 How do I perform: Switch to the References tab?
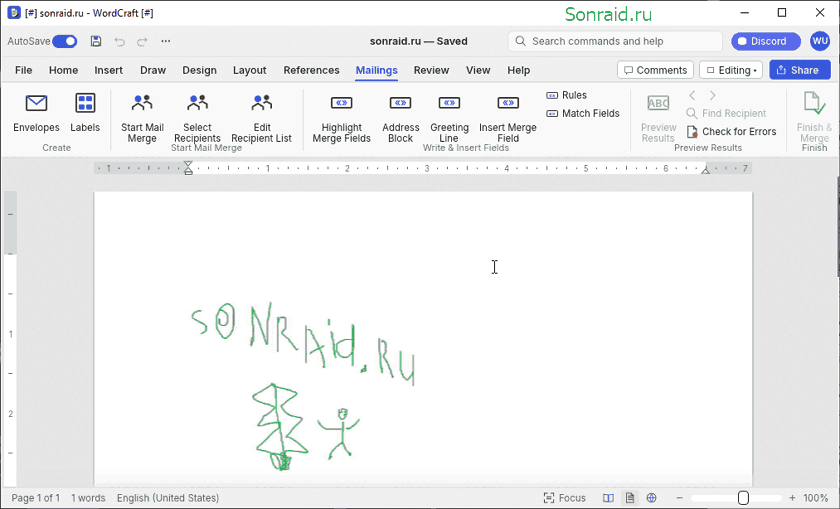pos(311,70)
